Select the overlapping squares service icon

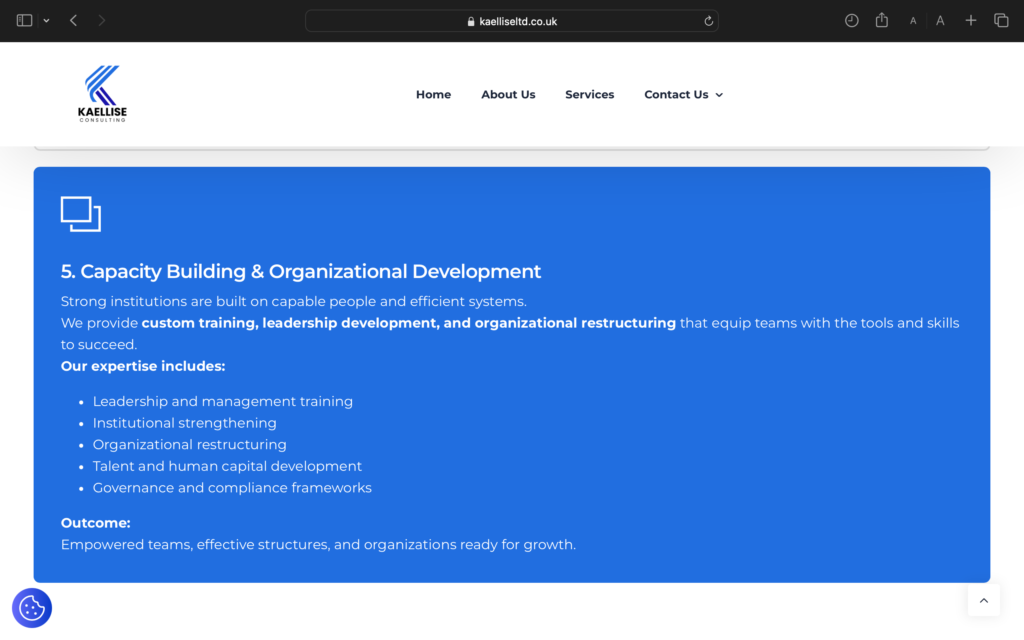tap(81, 214)
